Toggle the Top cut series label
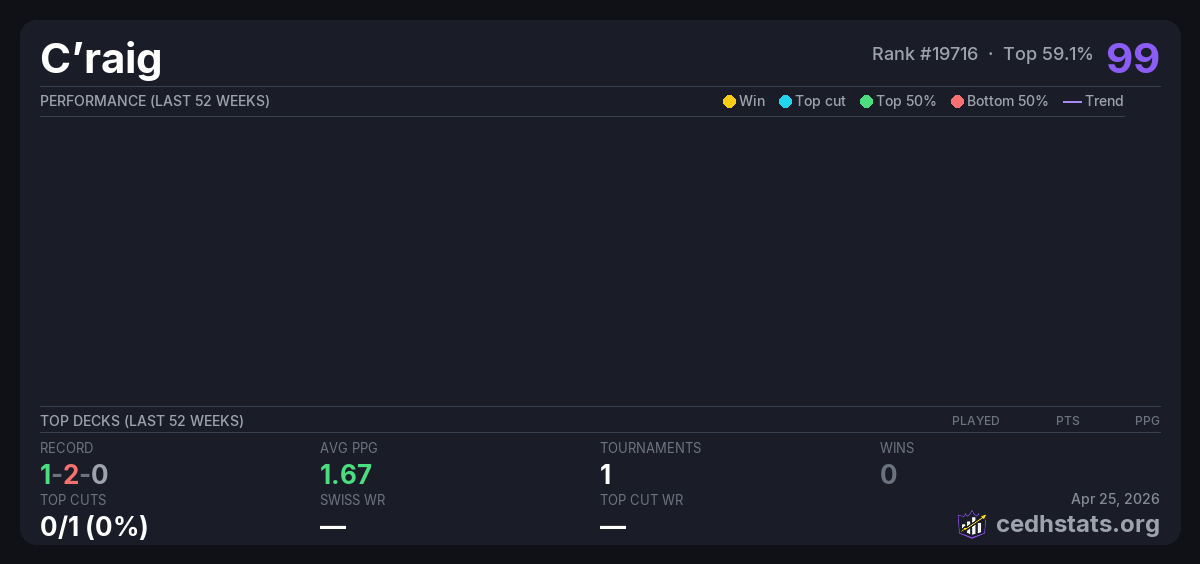 click(x=820, y=101)
